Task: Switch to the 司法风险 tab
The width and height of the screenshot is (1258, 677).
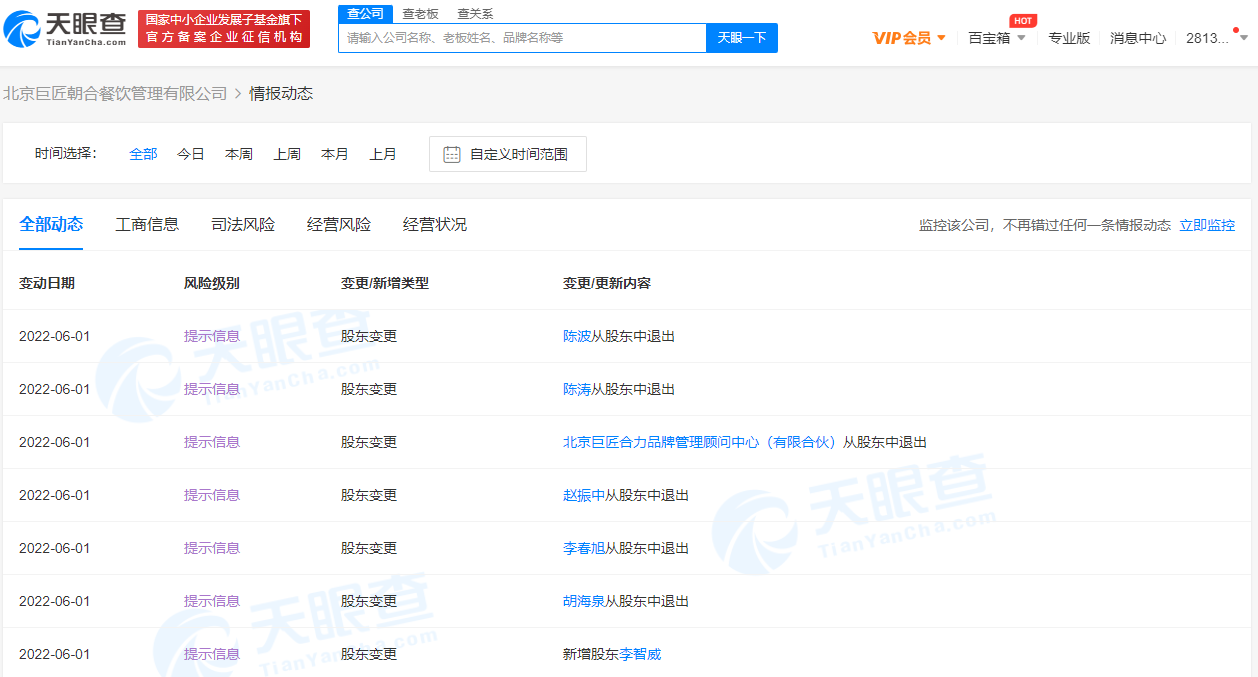Action: [243, 224]
